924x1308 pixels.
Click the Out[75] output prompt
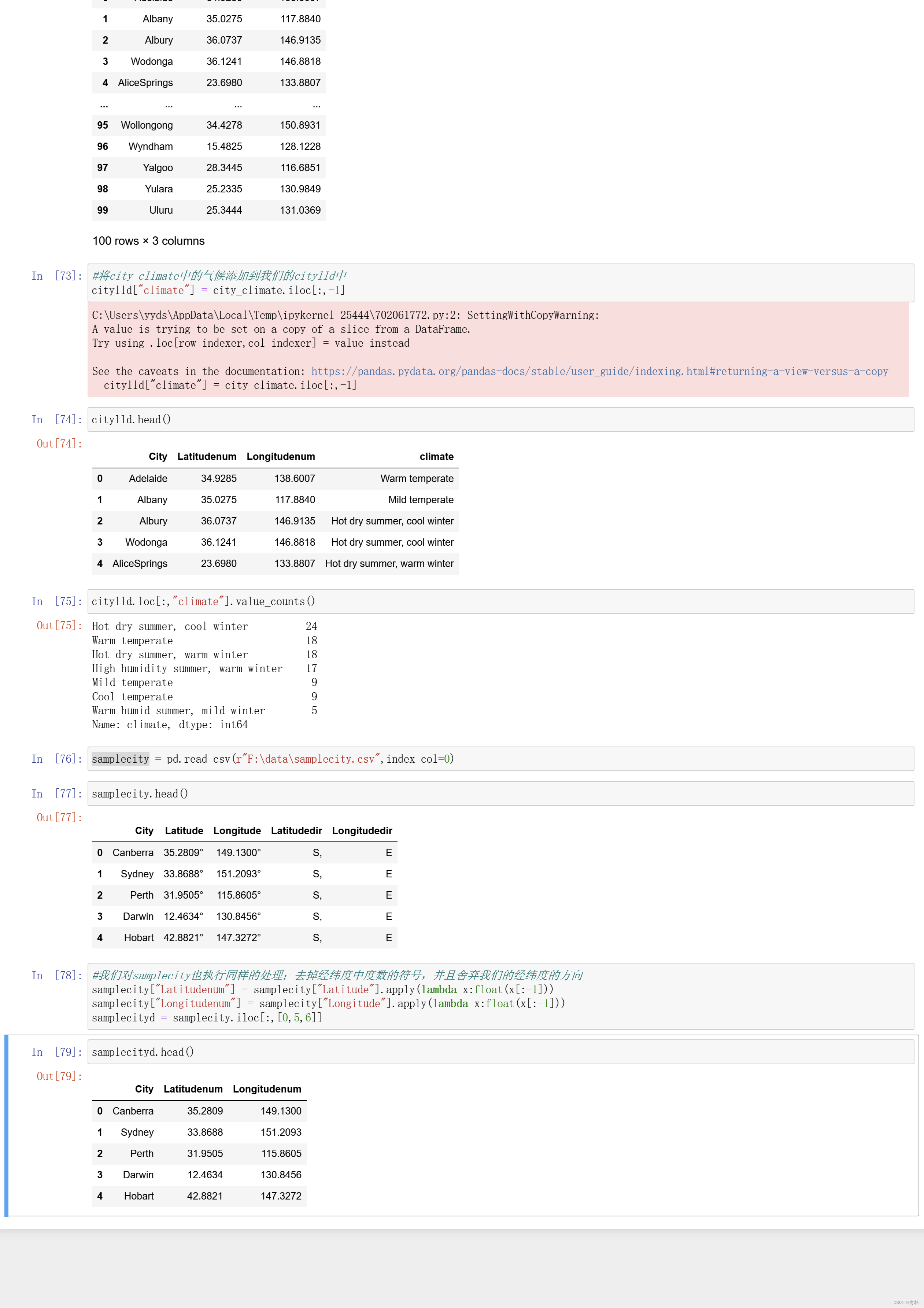click(x=59, y=626)
